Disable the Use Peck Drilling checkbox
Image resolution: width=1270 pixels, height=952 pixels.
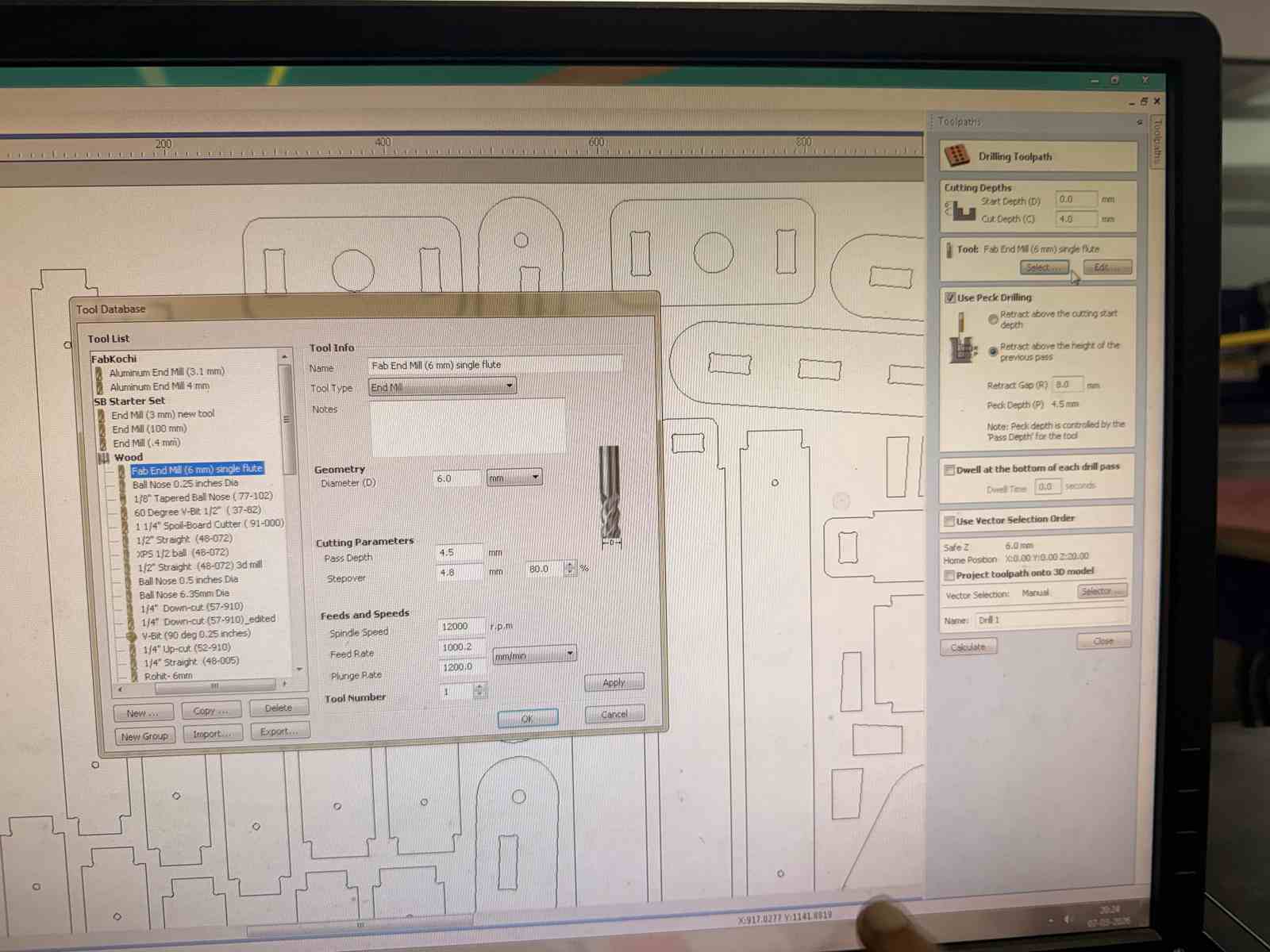[949, 297]
